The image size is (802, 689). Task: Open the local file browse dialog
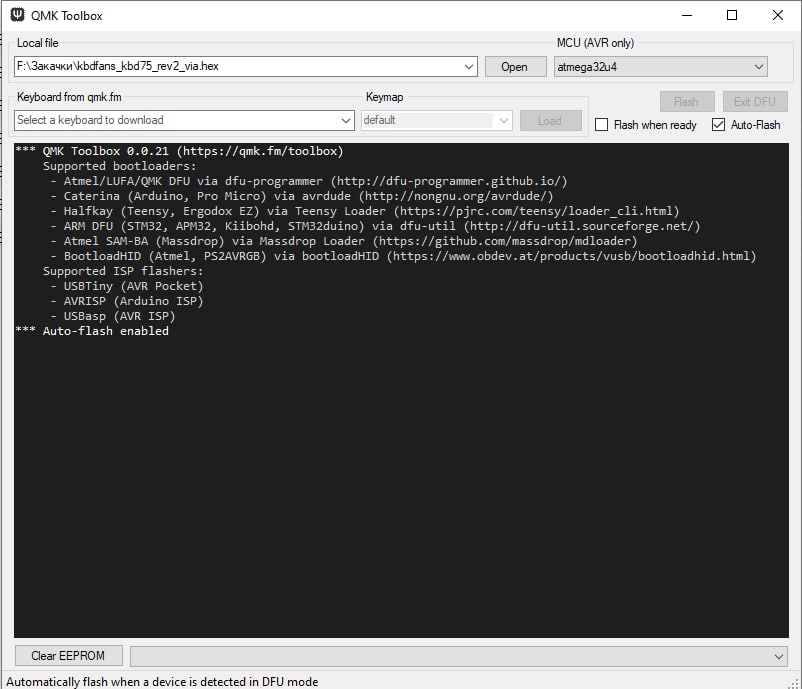pos(515,67)
